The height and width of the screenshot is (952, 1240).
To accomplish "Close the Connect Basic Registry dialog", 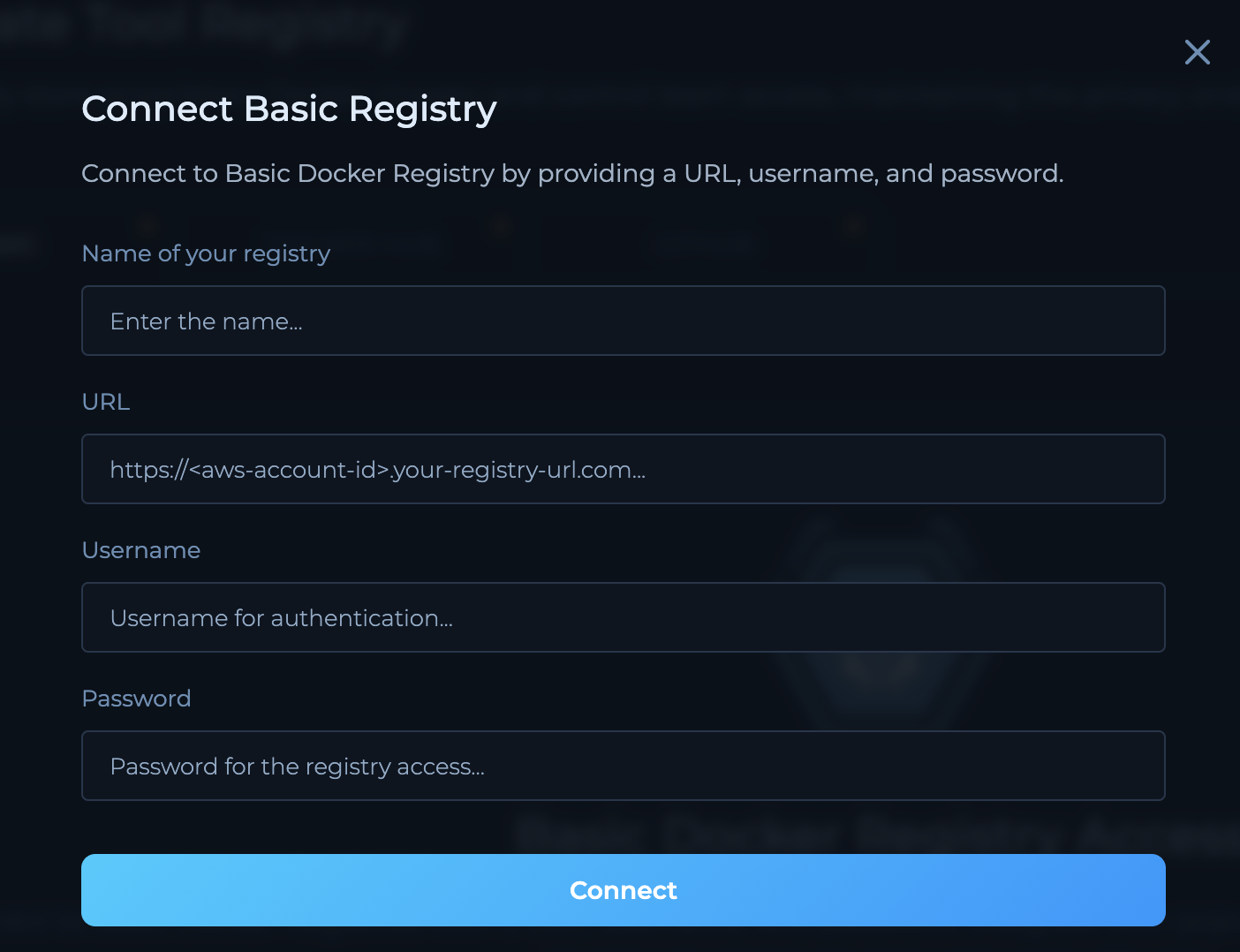I will tap(1197, 52).
